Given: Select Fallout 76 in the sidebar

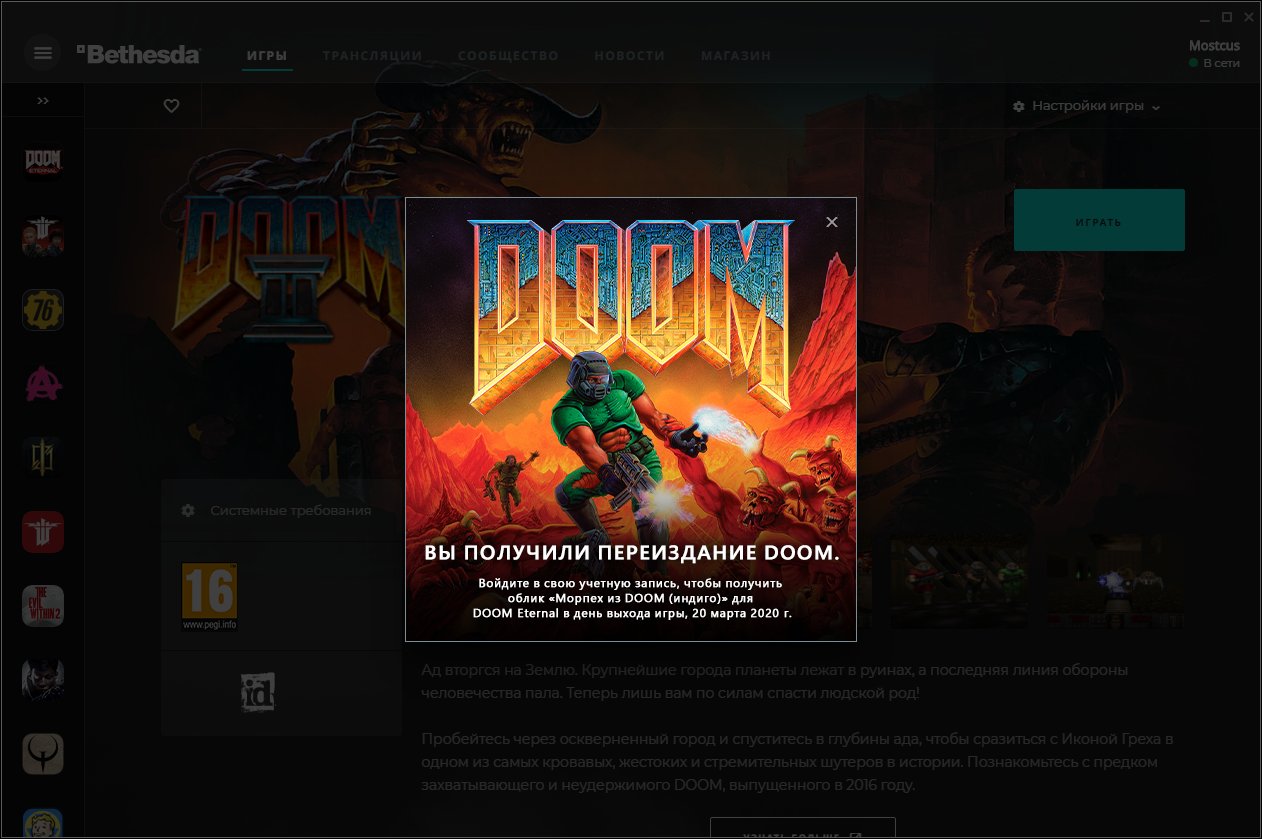Looking at the screenshot, I should point(43,310).
